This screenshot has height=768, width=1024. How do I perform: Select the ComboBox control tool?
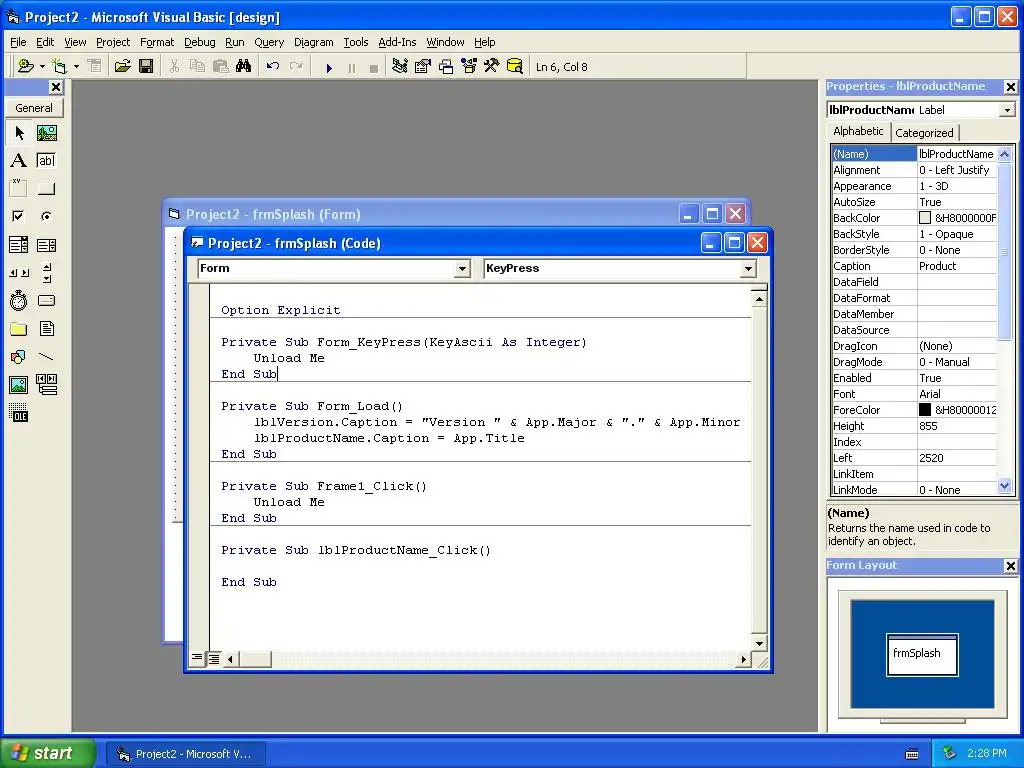tap(19, 245)
